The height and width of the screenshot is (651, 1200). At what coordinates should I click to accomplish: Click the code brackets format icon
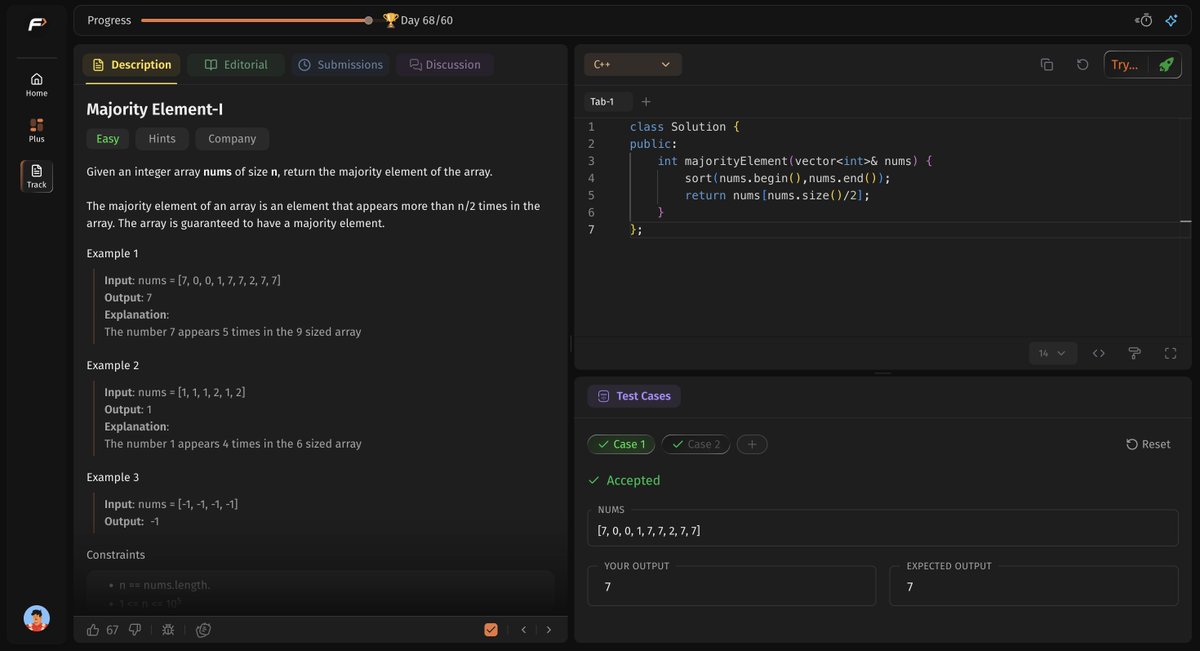pos(1099,353)
